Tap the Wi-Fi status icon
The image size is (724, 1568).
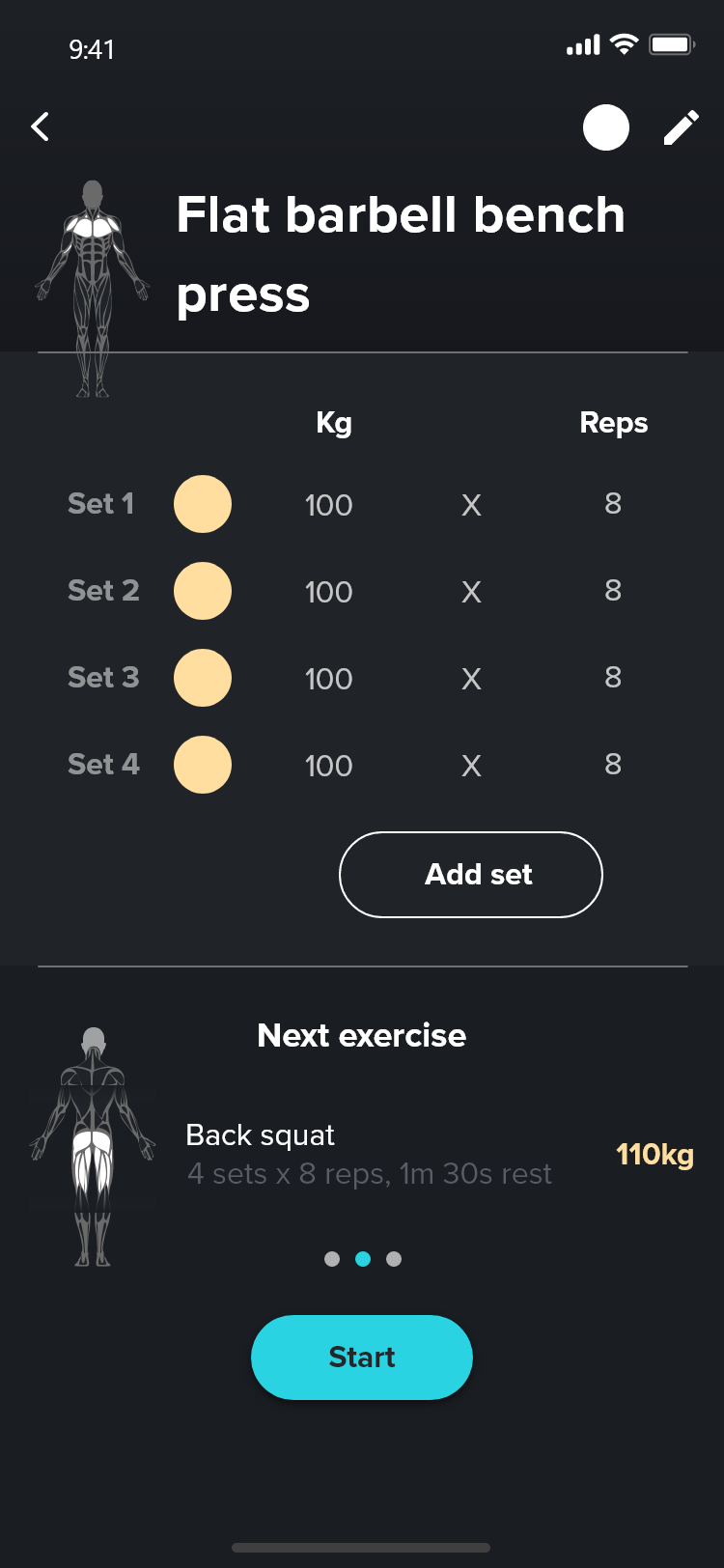[625, 44]
